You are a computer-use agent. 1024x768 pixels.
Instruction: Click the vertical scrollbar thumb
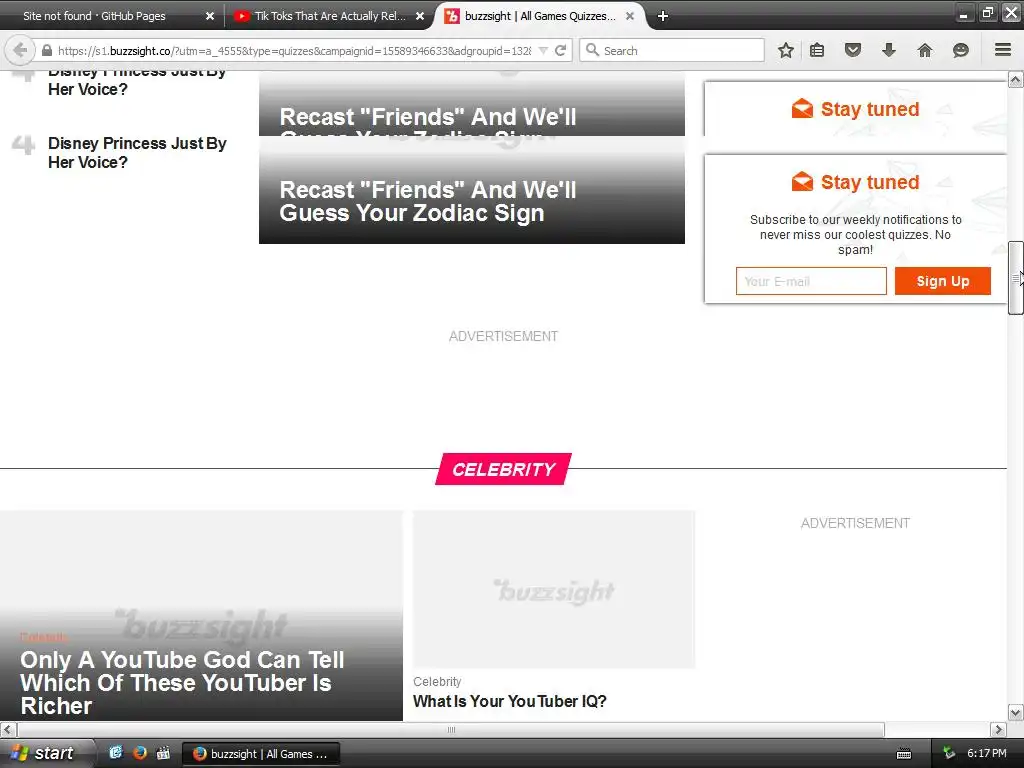tap(1015, 278)
